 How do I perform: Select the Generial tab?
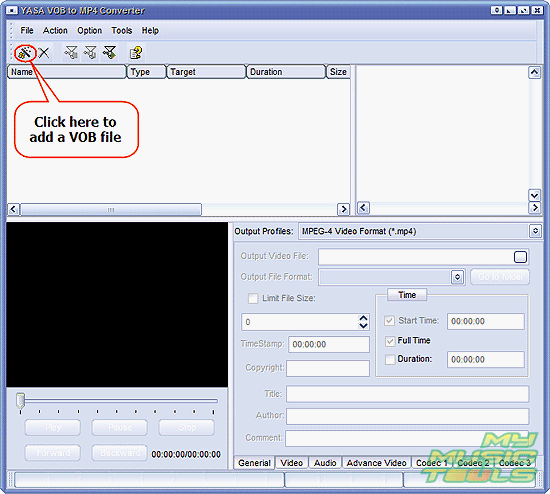(x=254, y=463)
